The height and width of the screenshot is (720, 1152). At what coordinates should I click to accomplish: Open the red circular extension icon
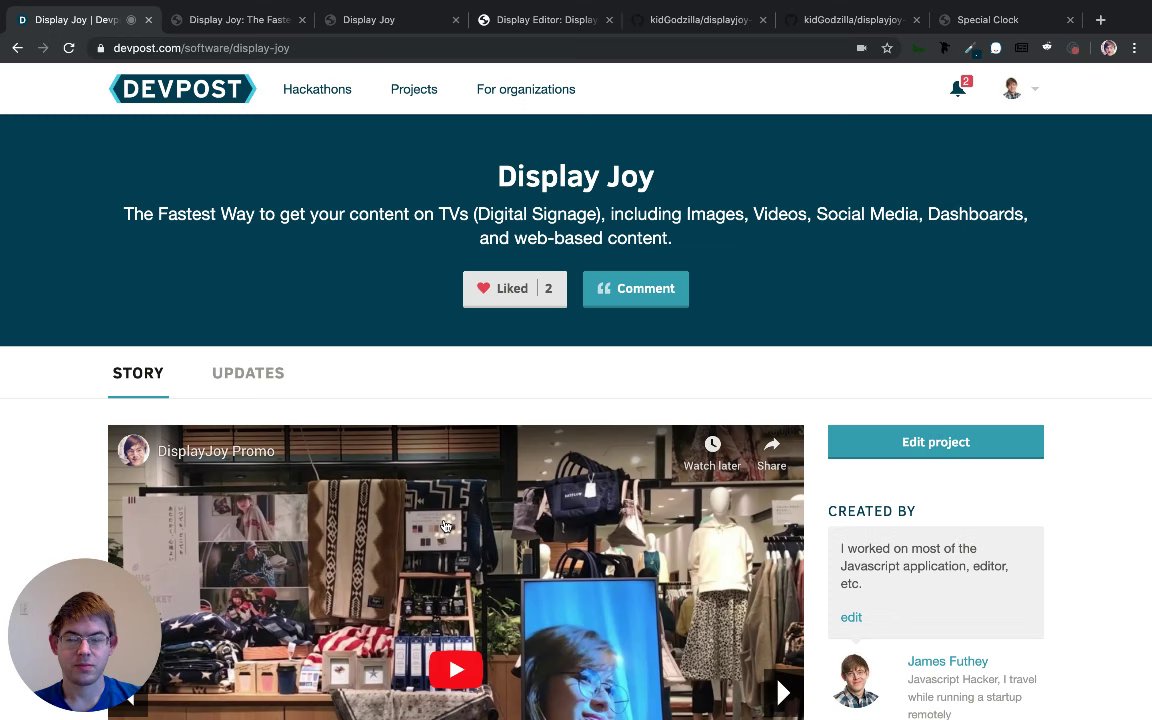point(1073,48)
